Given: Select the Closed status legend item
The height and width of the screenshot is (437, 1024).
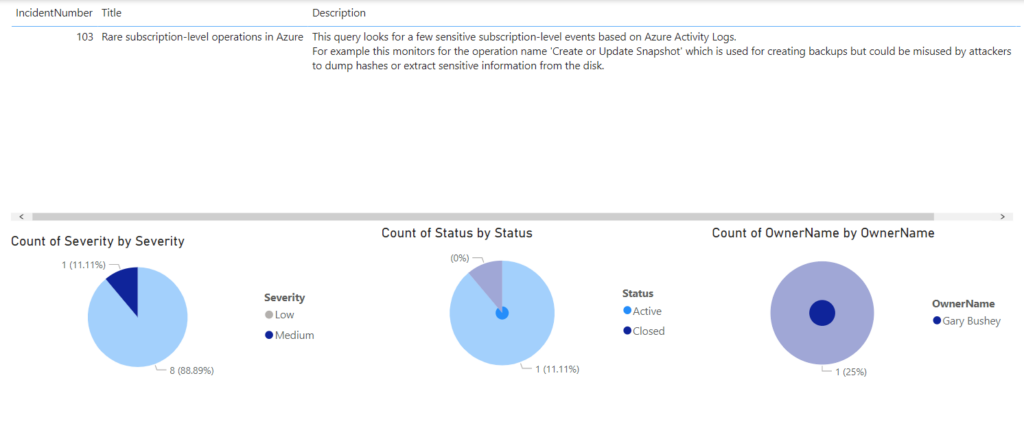Looking at the screenshot, I should [x=643, y=331].
